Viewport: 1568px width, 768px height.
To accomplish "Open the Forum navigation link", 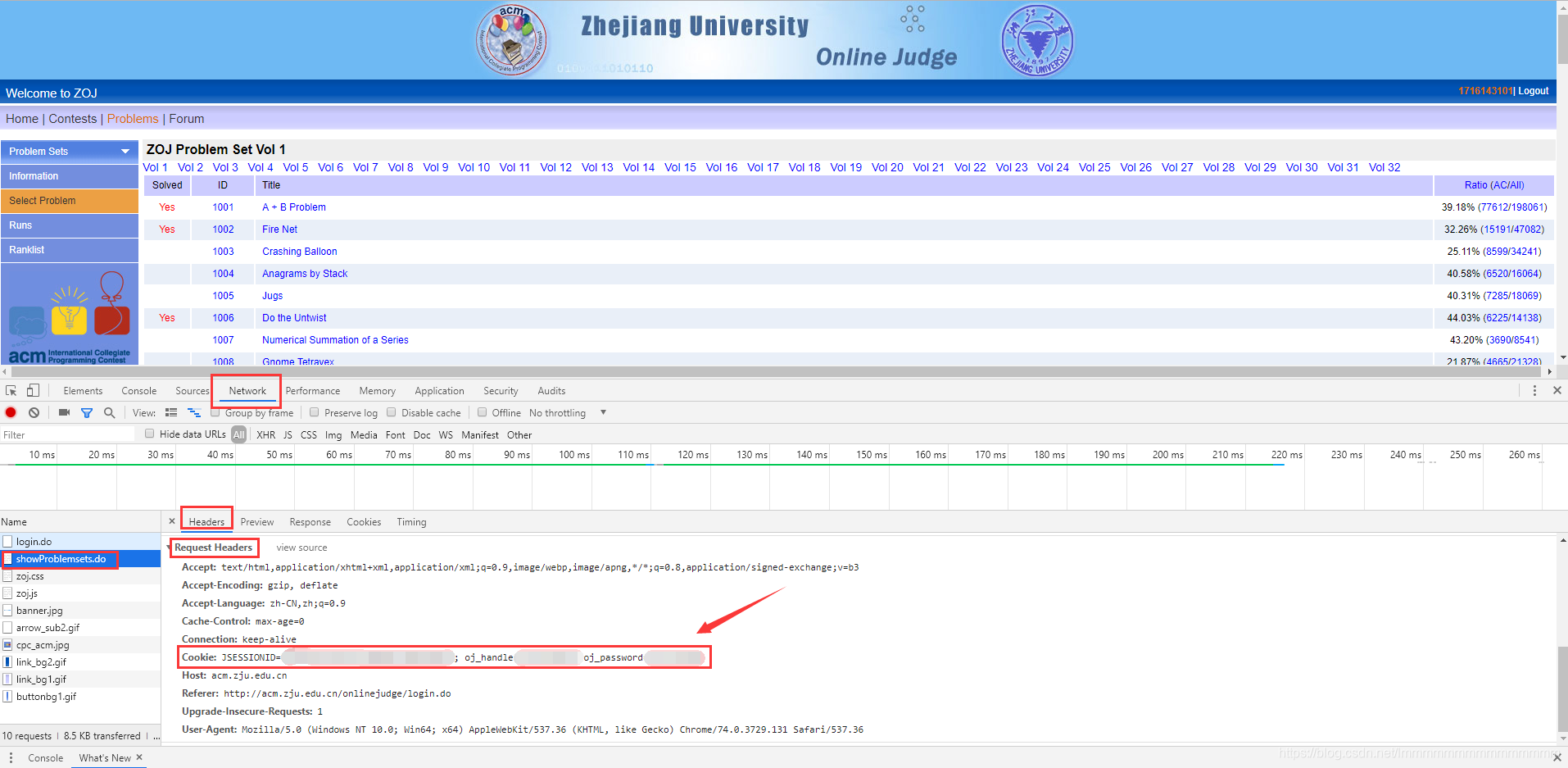I will [187, 119].
